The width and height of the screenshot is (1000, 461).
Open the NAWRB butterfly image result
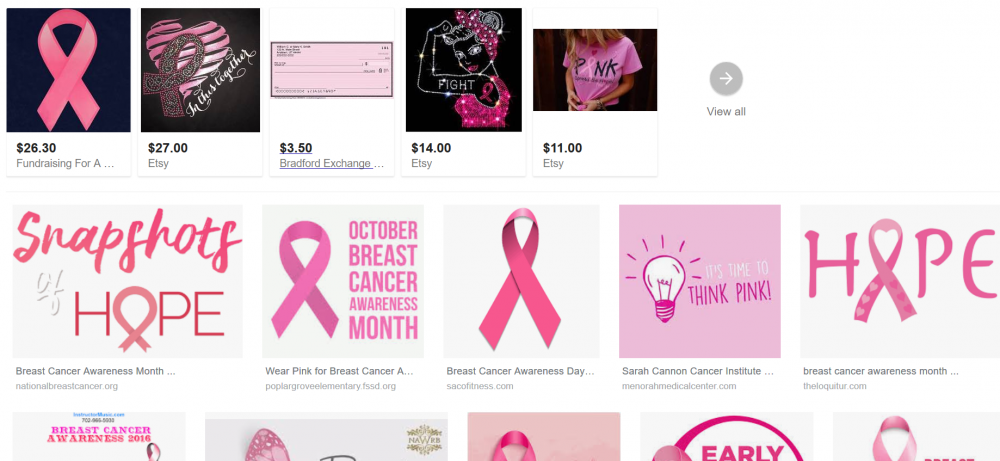[x=326, y=437]
